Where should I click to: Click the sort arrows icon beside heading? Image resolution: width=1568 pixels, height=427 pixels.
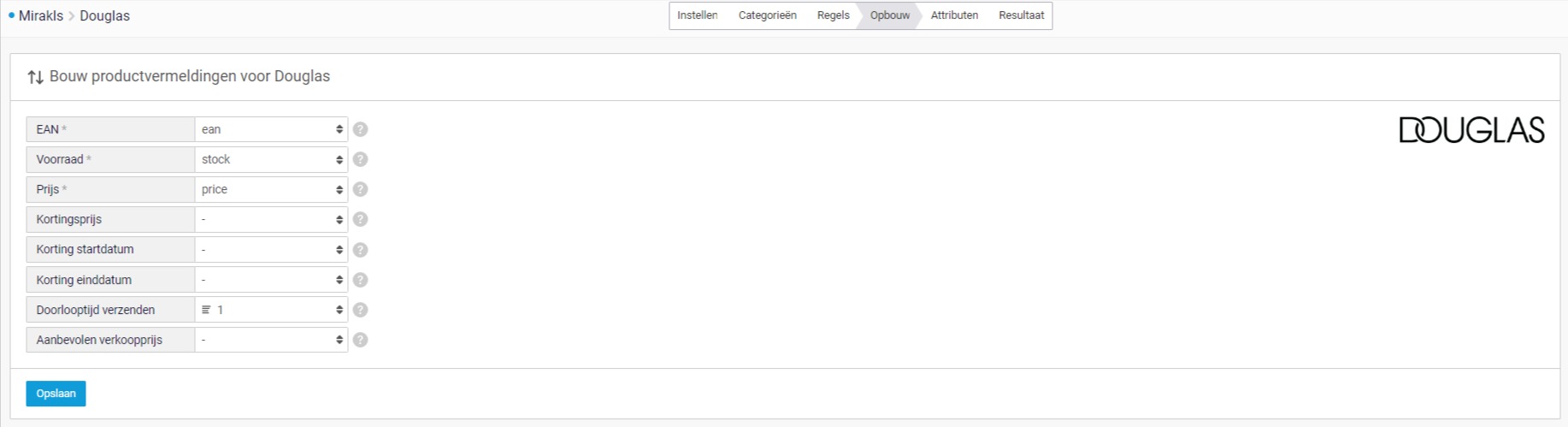click(x=35, y=77)
